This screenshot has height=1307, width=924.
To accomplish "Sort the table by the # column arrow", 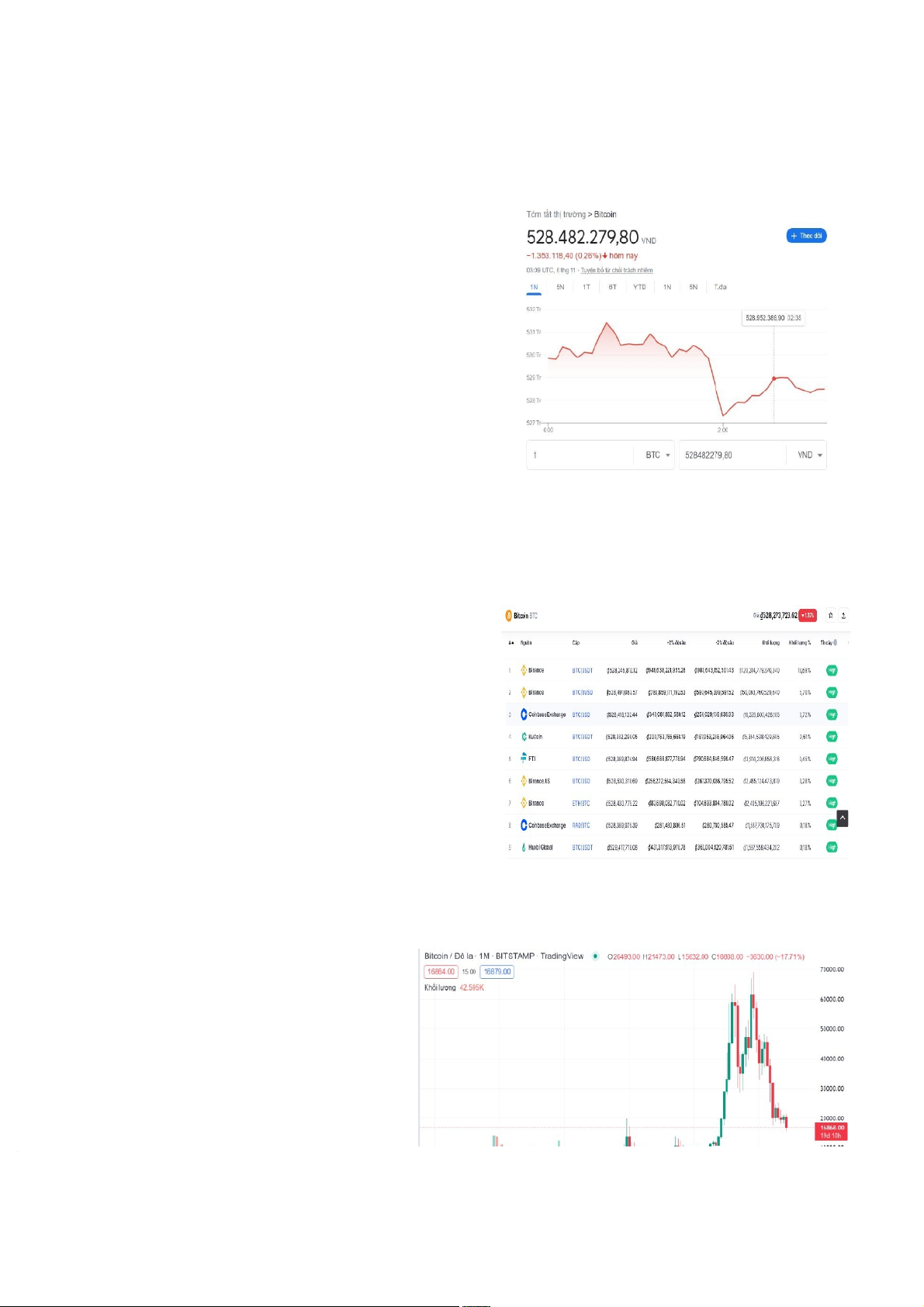I will tap(510, 643).
